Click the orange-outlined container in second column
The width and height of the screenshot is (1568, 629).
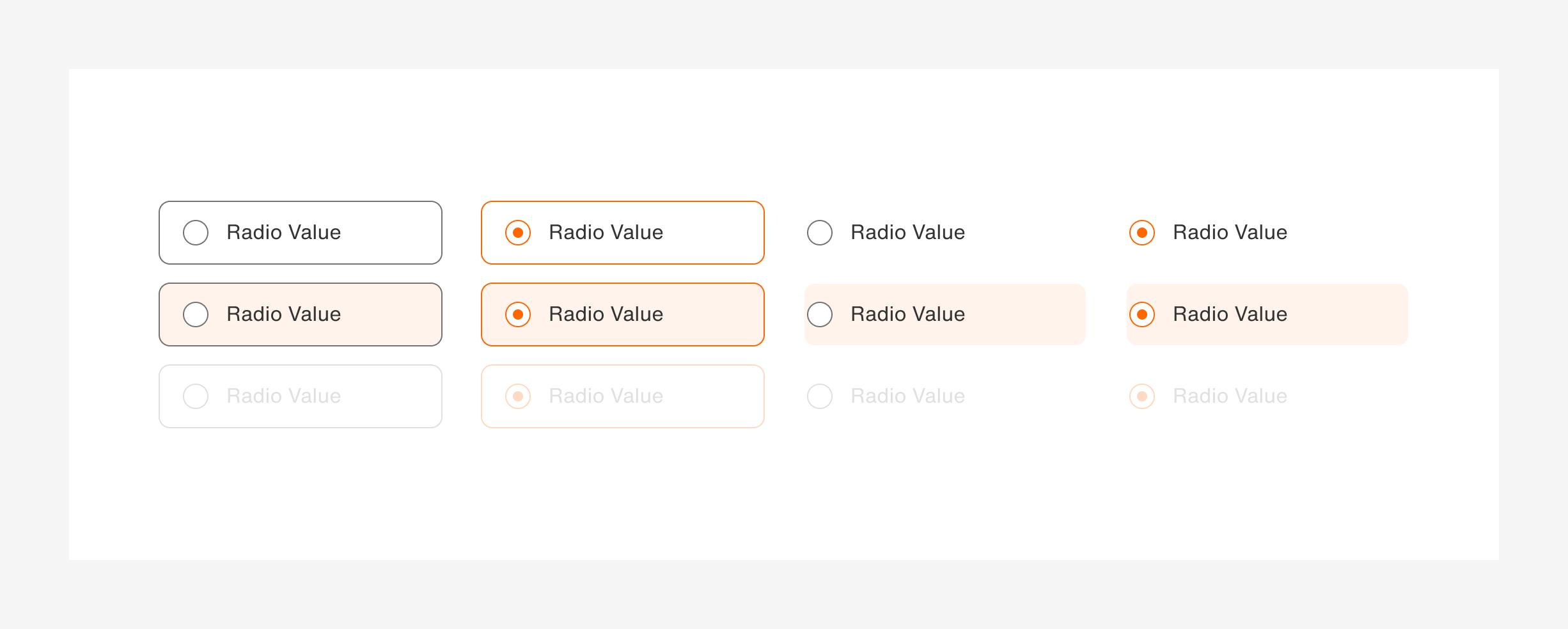point(622,232)
